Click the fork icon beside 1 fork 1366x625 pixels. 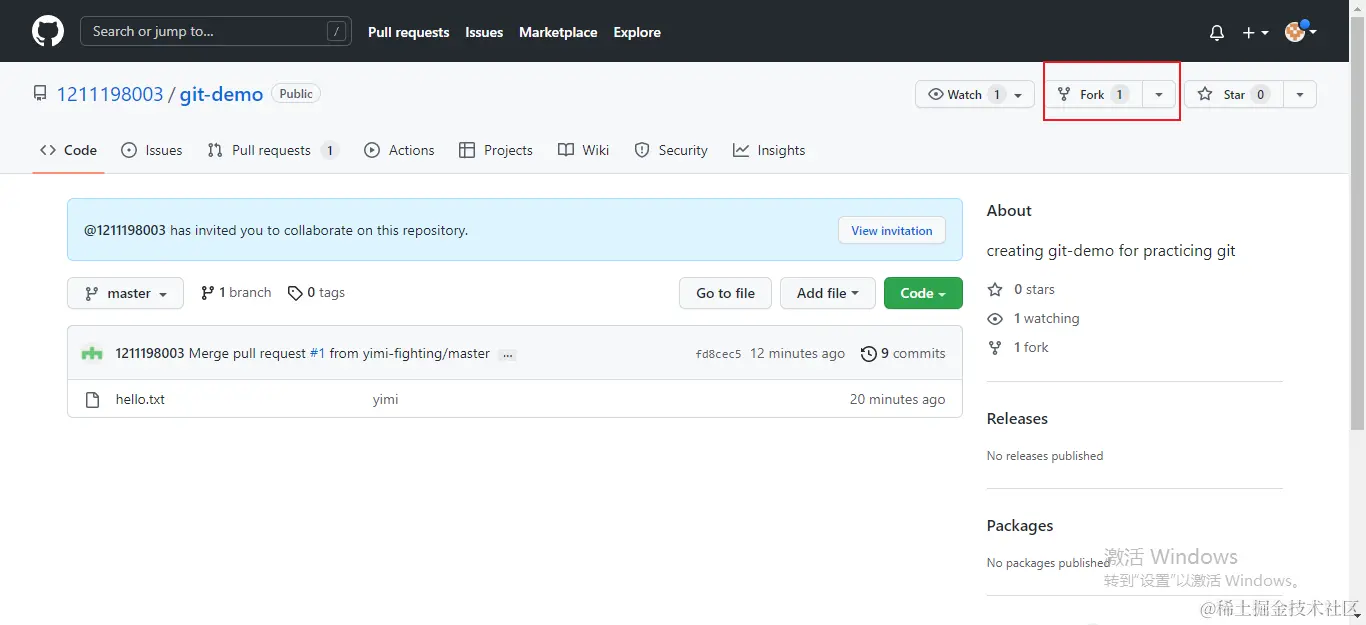(995, 347)
